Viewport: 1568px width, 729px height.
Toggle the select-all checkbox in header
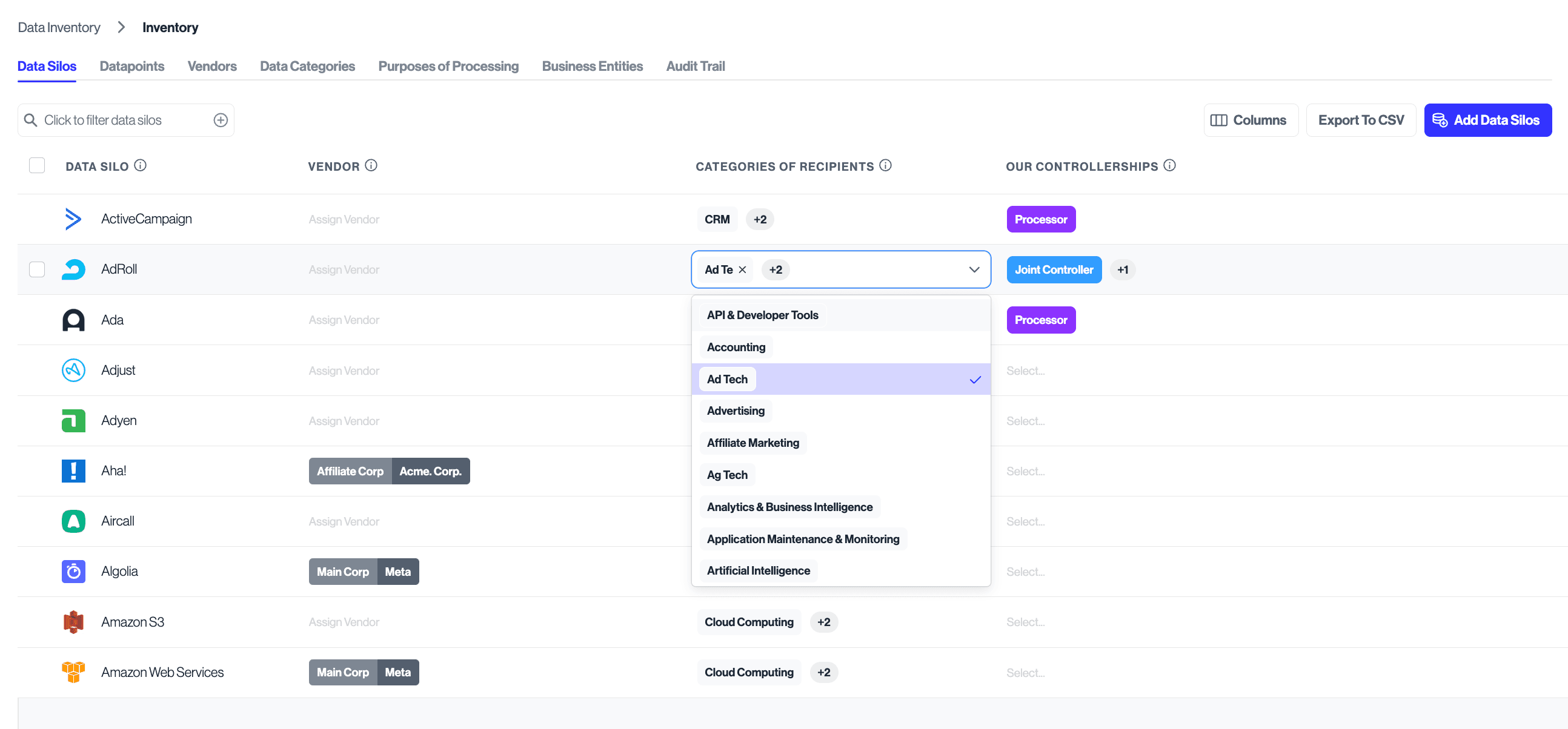(37, 165)
